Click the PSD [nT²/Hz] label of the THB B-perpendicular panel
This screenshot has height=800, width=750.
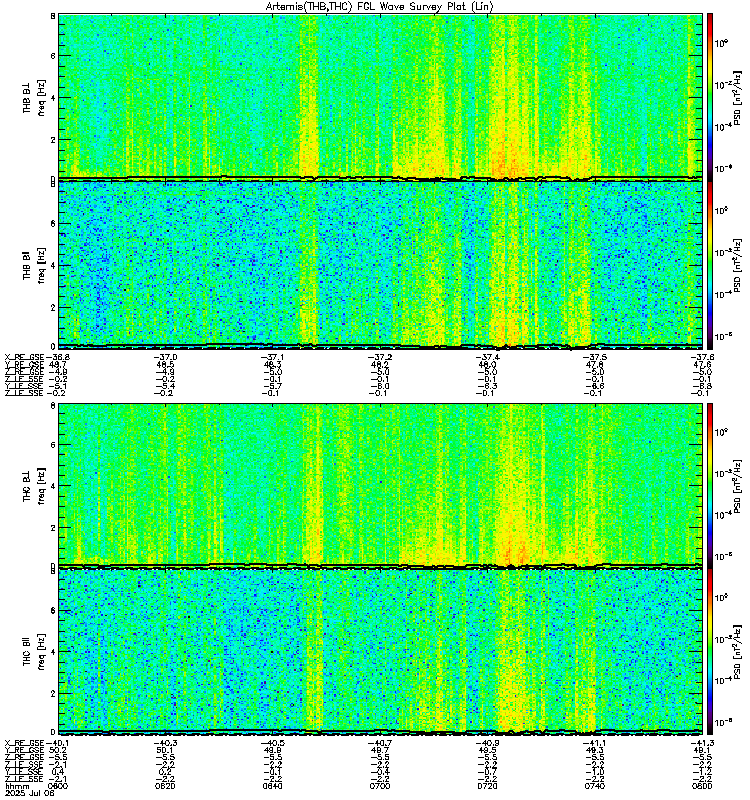click(737, 96)
